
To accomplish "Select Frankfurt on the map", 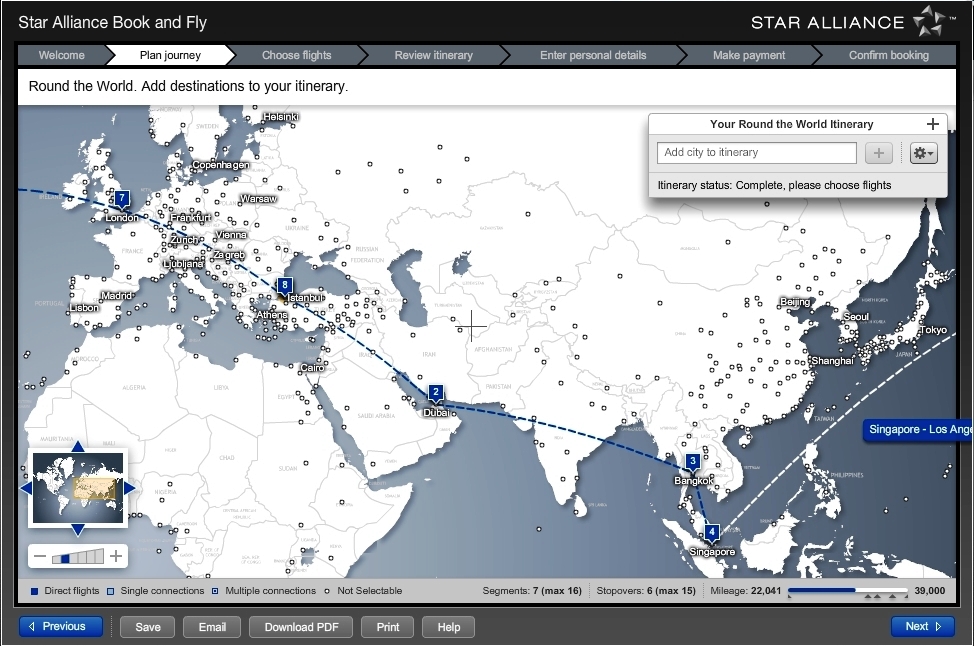I will [x=191, y=217].
